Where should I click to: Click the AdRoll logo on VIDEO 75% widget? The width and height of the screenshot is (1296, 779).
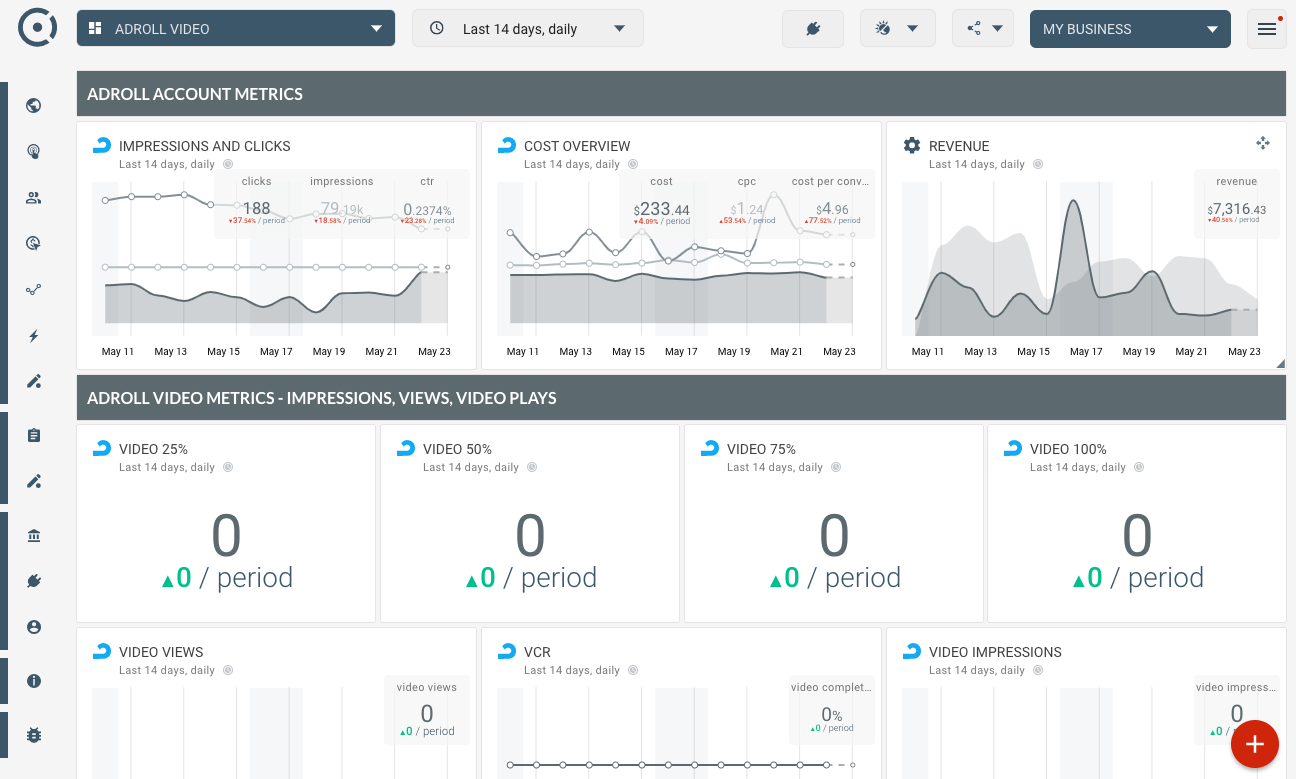[710, 448]
